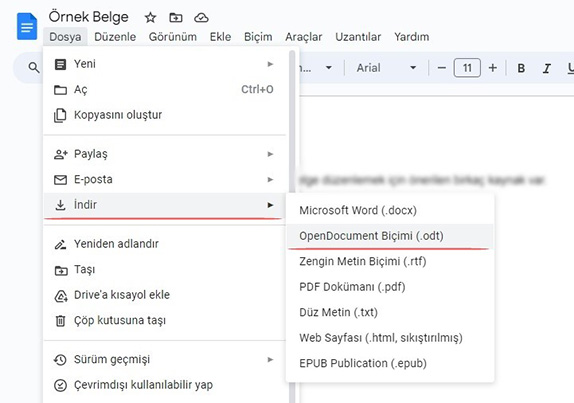Click the Taşı folder-arrow icon

(x=61, y=270)
